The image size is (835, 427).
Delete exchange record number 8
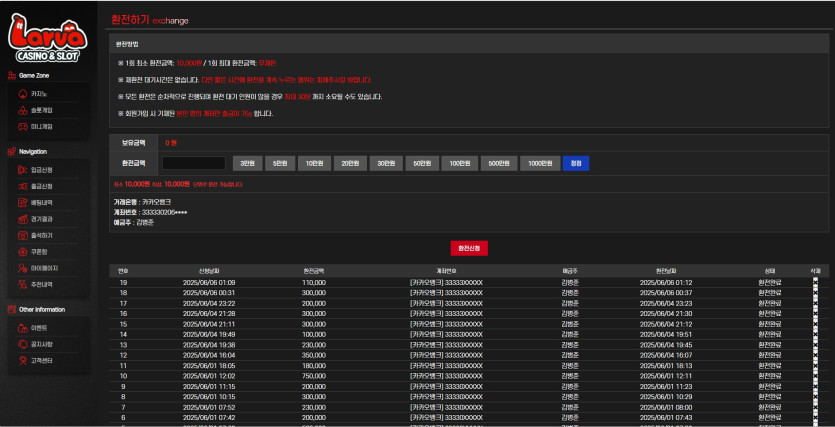click(815, 397)
